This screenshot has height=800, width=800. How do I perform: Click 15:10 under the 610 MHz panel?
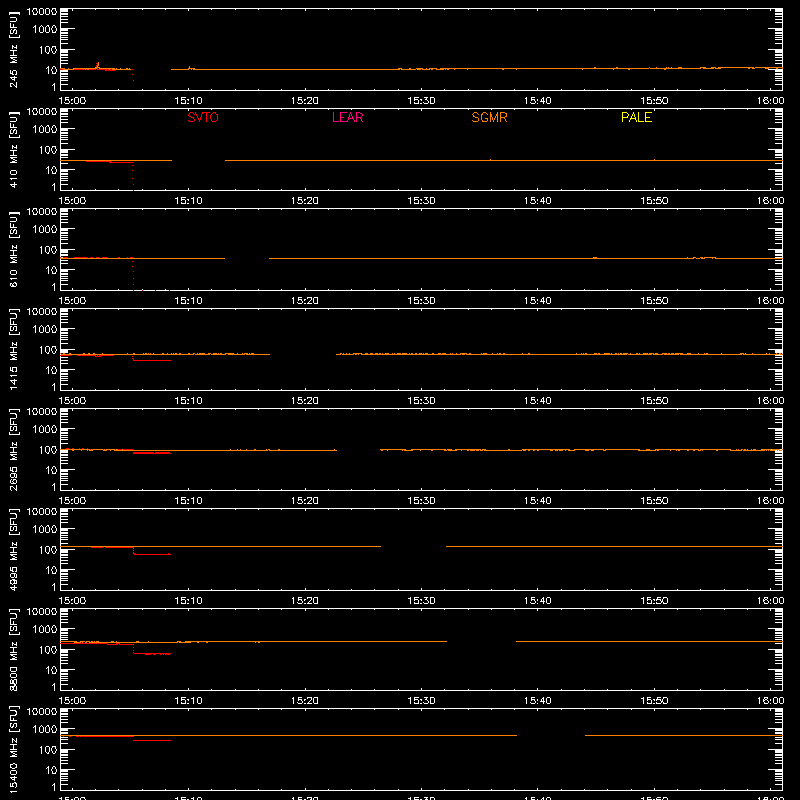189,301
